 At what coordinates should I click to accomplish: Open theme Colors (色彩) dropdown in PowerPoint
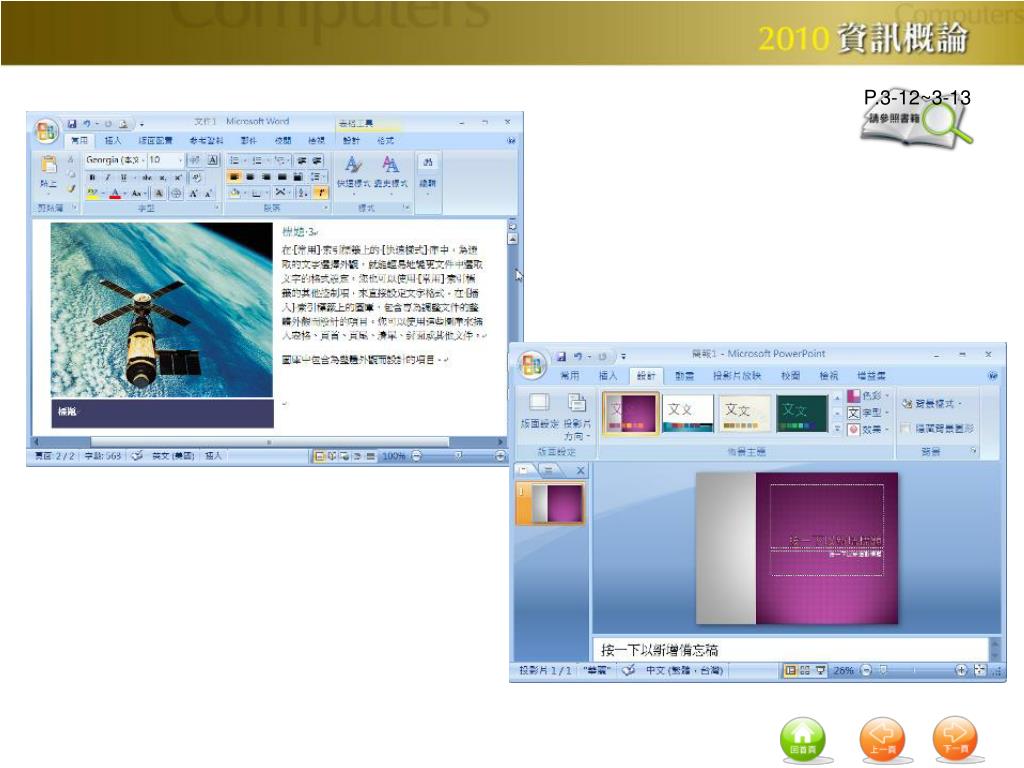(x=869, y=396)
